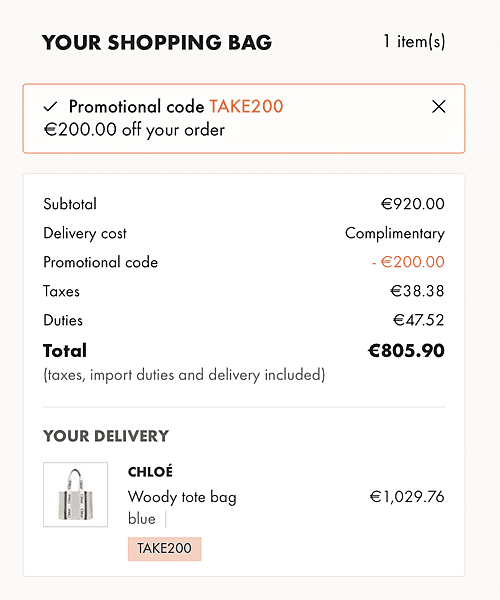Select the CHLOÉ brand name

coord(150,472)
